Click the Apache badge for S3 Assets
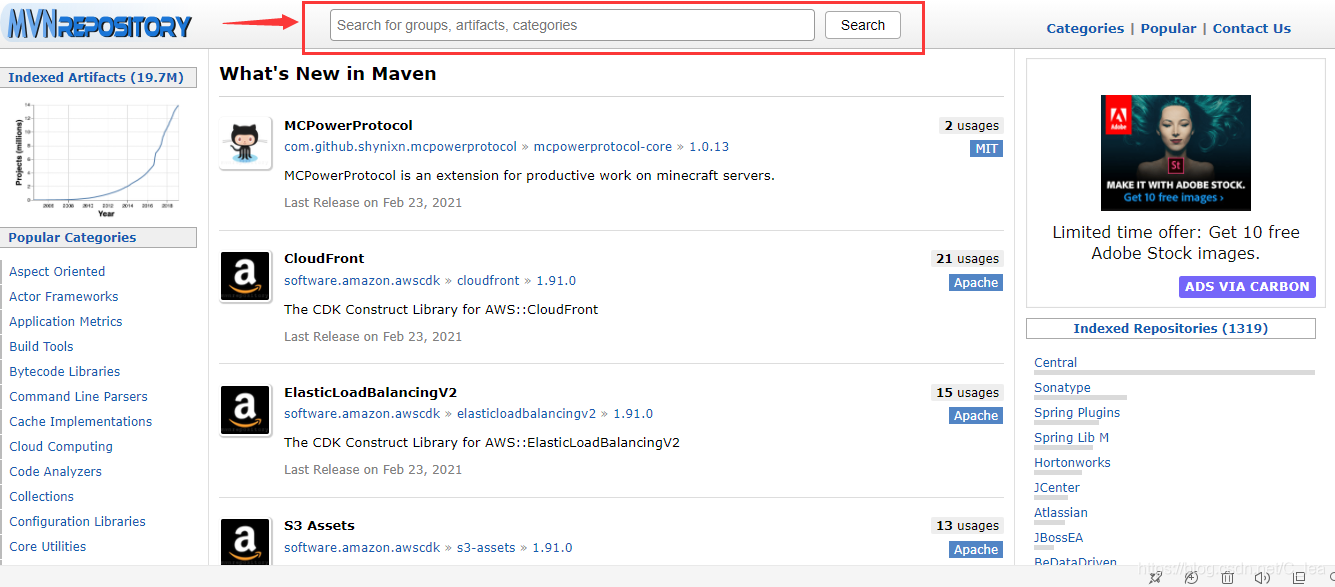This screenshot has height=587, width=1335. point(976,550)
